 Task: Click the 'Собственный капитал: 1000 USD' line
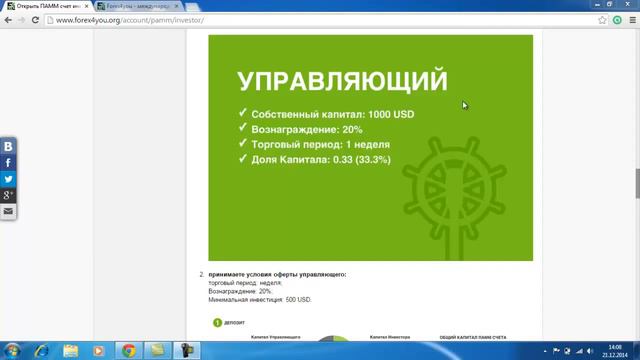point(333,114)
